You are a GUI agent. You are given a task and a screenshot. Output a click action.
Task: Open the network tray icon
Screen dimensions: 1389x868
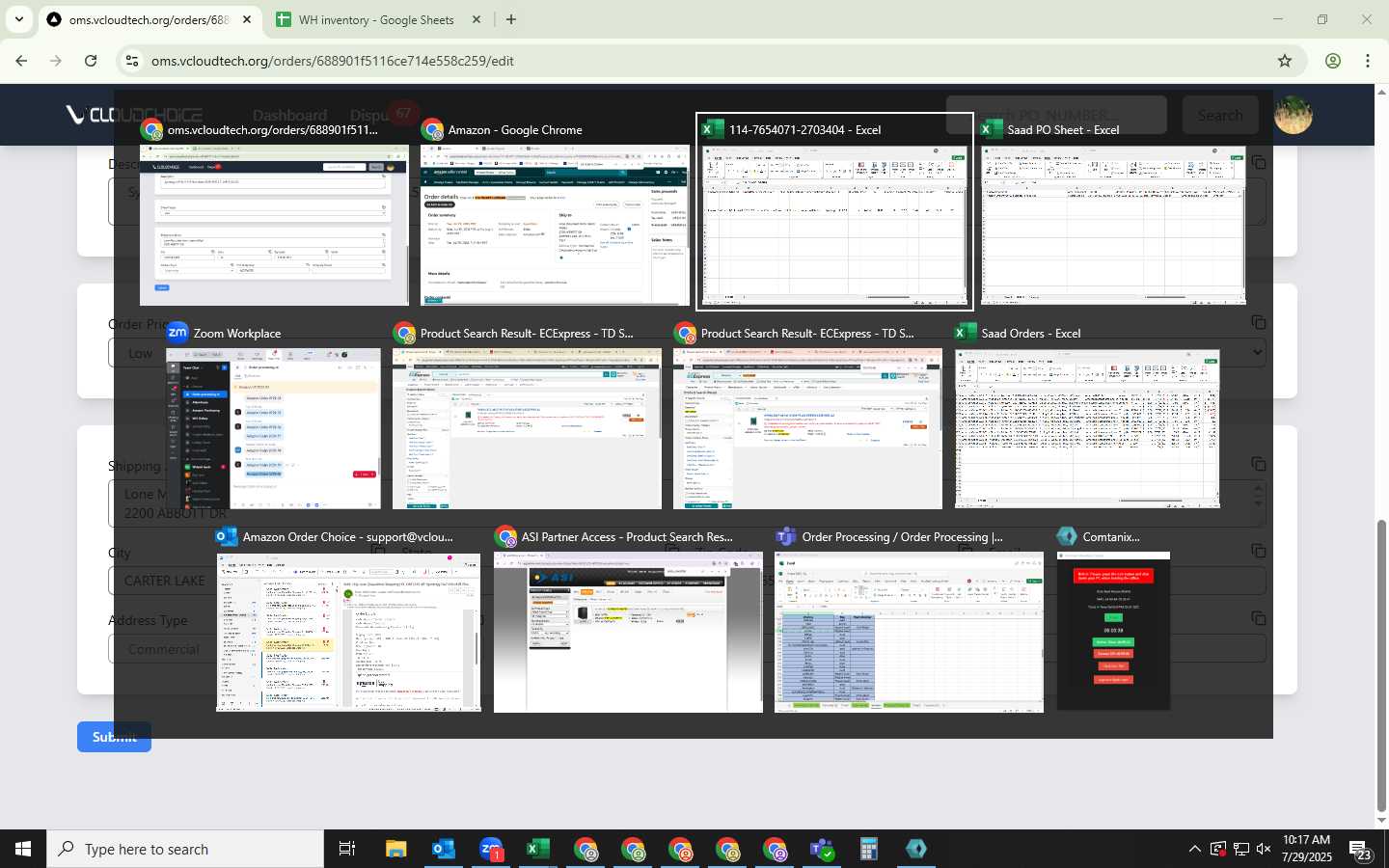click(x=1240, y=849)
